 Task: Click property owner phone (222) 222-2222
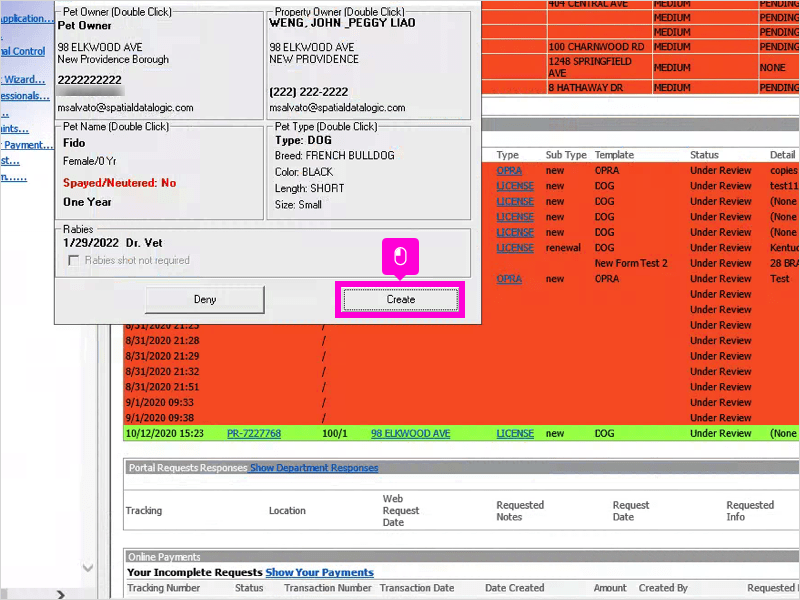coord(308,92)
